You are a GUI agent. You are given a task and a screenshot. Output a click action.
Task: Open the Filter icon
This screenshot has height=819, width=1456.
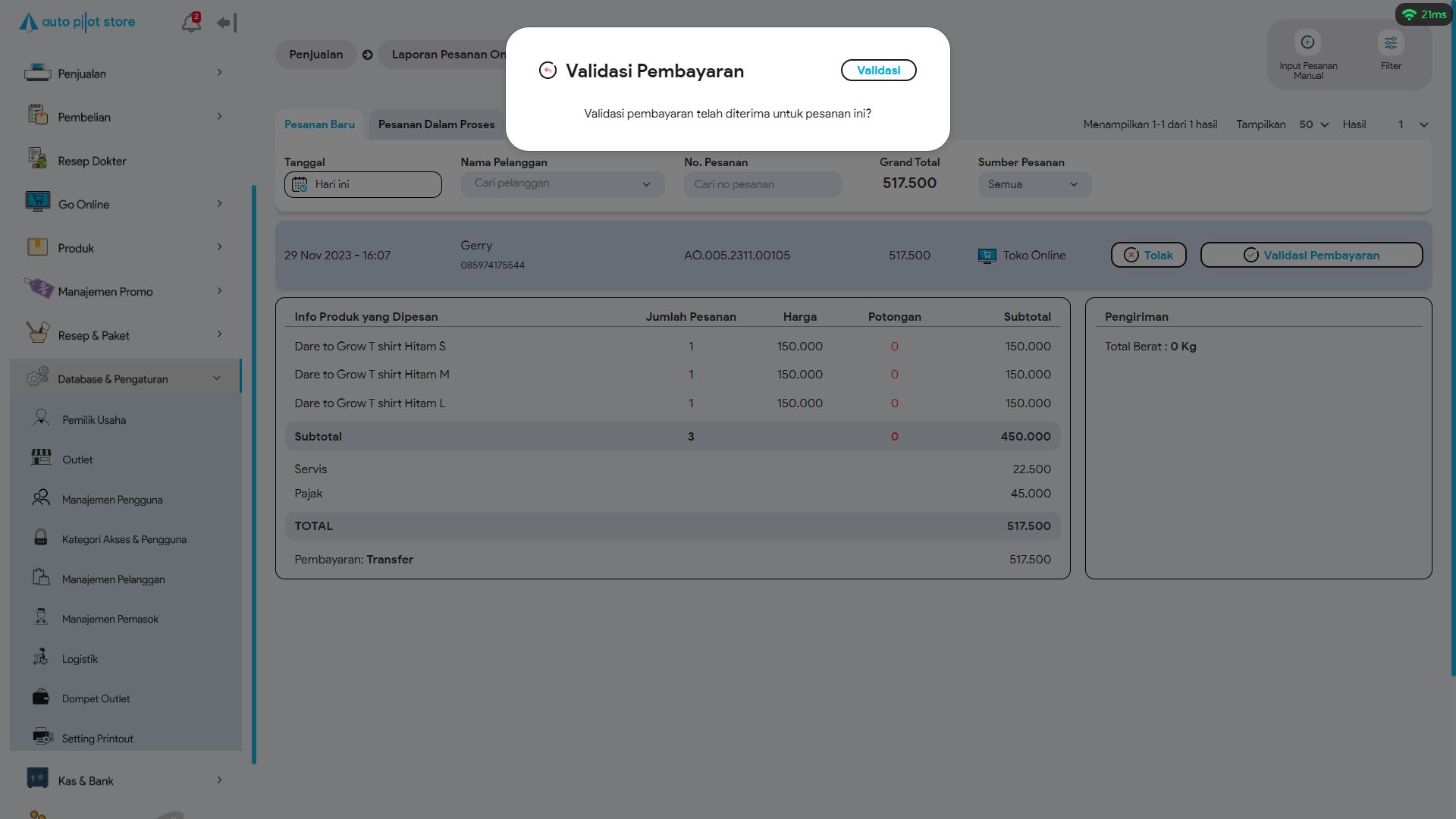[x=1390, y=43]
